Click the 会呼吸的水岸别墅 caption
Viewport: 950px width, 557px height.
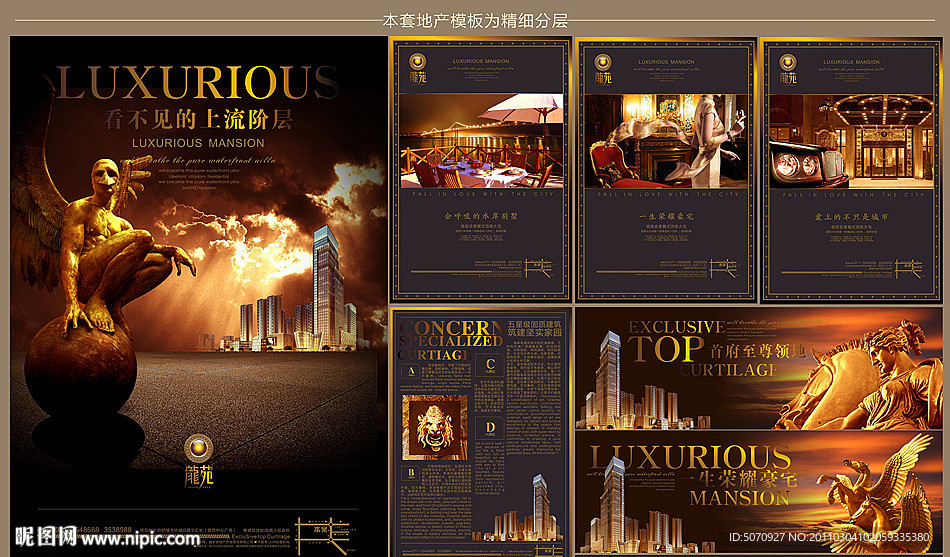tap(481, 216)
